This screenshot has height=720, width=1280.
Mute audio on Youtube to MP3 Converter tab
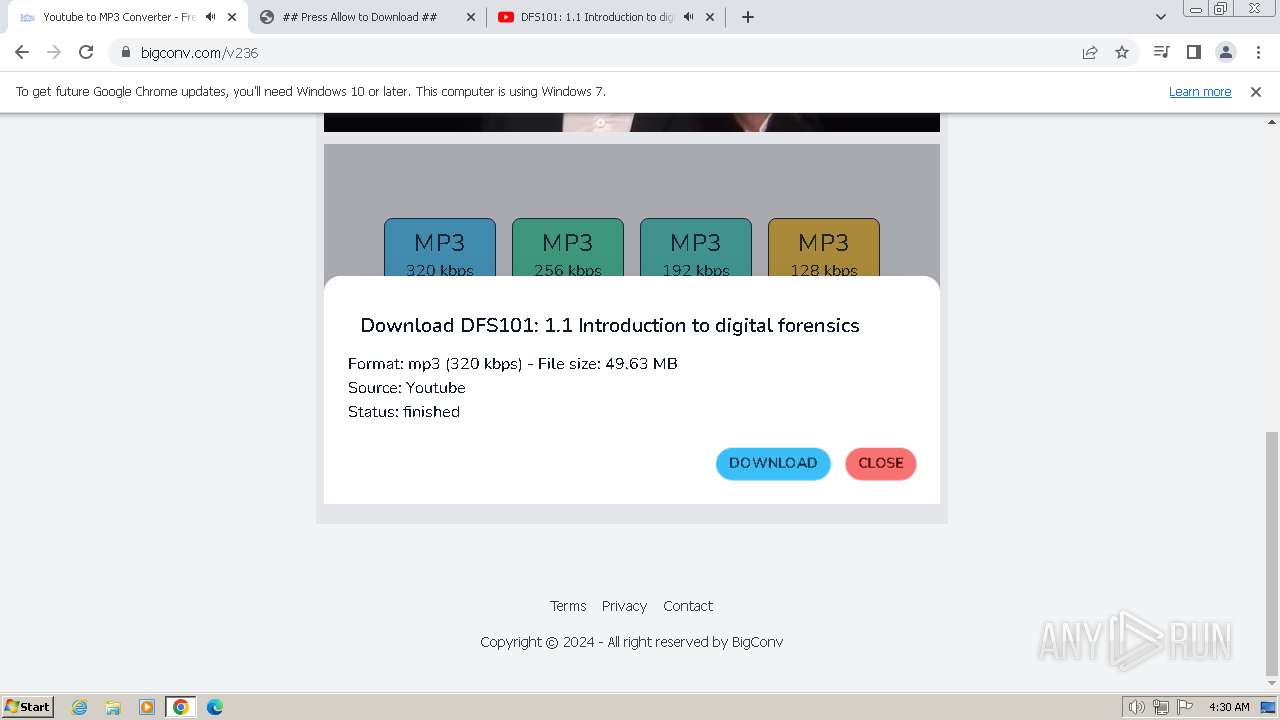210,17
